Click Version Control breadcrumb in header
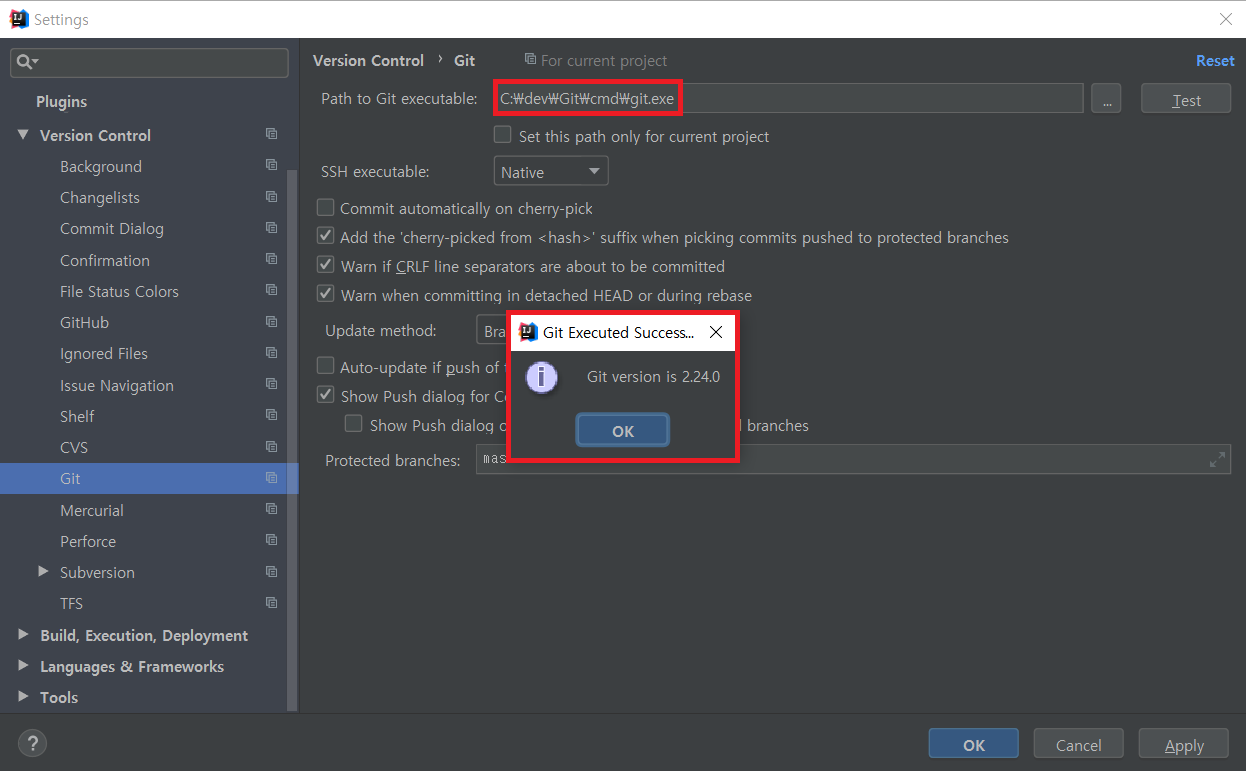The width and height of the screenshot is (1246, 771). click(368, 61)
